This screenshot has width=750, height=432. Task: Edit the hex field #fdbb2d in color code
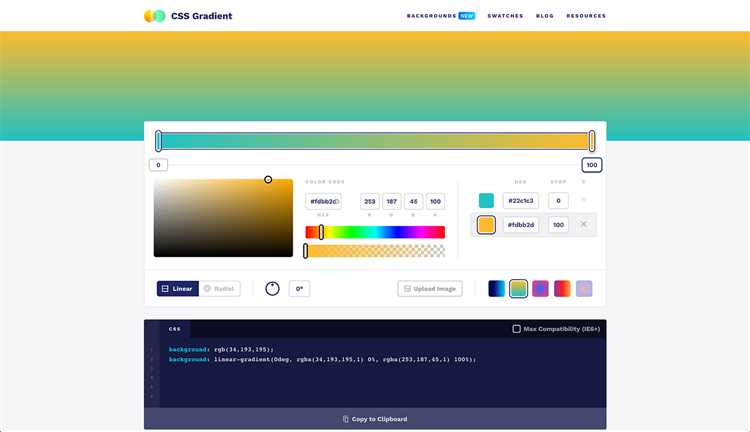(323, 201)
